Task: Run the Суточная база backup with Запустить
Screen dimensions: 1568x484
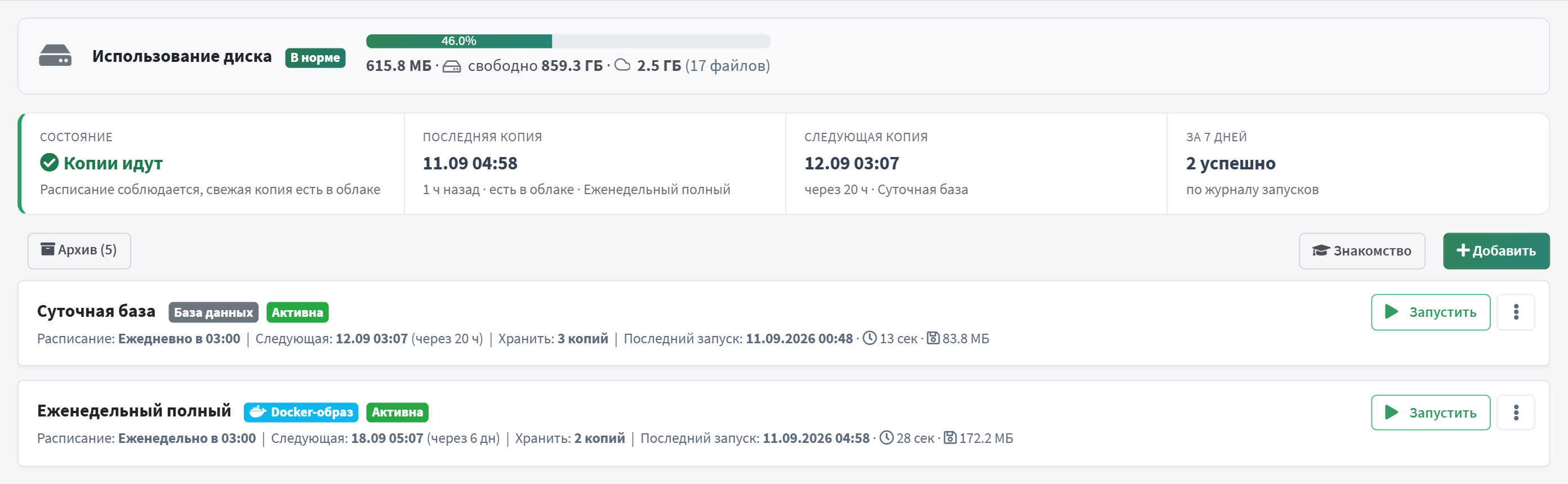Action: pos(1431,312)
